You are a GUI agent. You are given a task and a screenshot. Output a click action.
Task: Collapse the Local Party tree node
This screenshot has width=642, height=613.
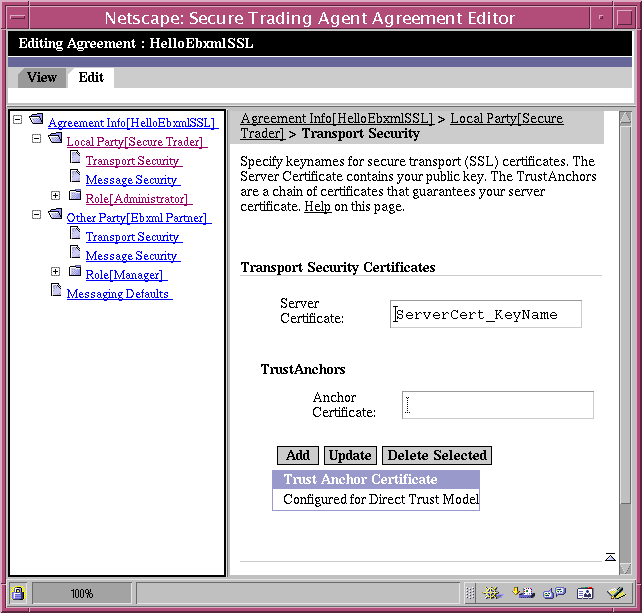(36, 139)
